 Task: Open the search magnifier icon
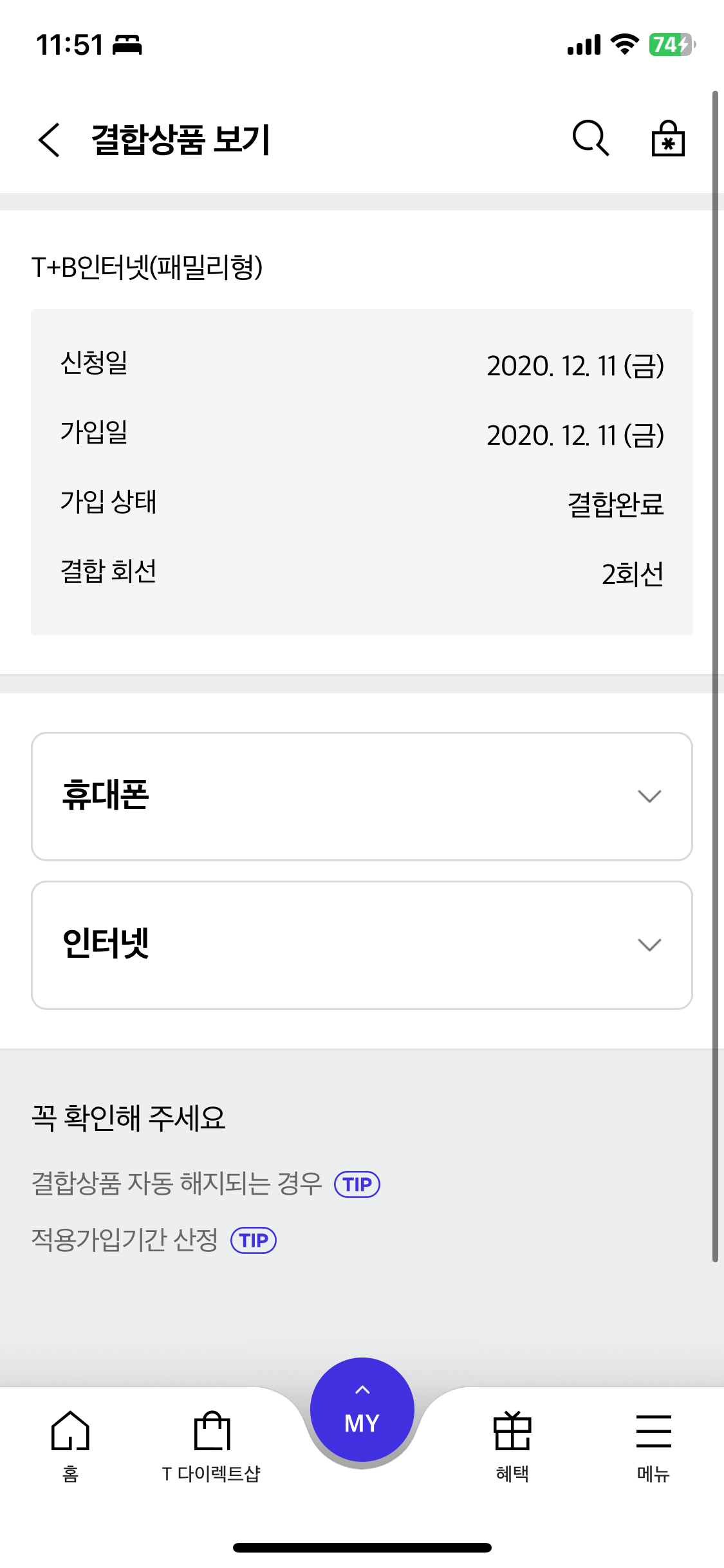click(590, 138)
